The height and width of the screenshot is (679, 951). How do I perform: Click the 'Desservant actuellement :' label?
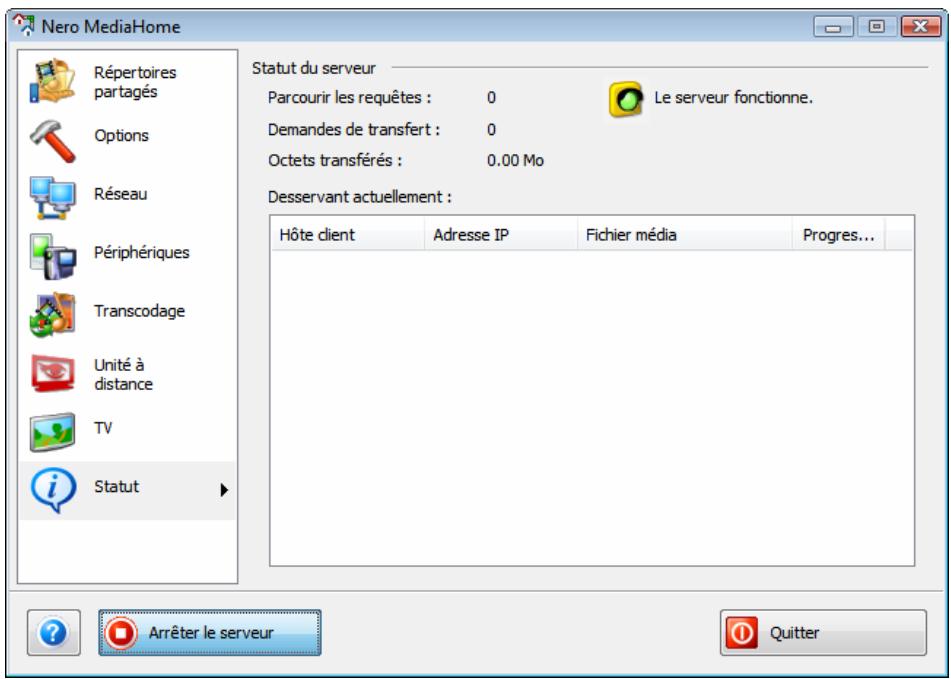[360, 197]
